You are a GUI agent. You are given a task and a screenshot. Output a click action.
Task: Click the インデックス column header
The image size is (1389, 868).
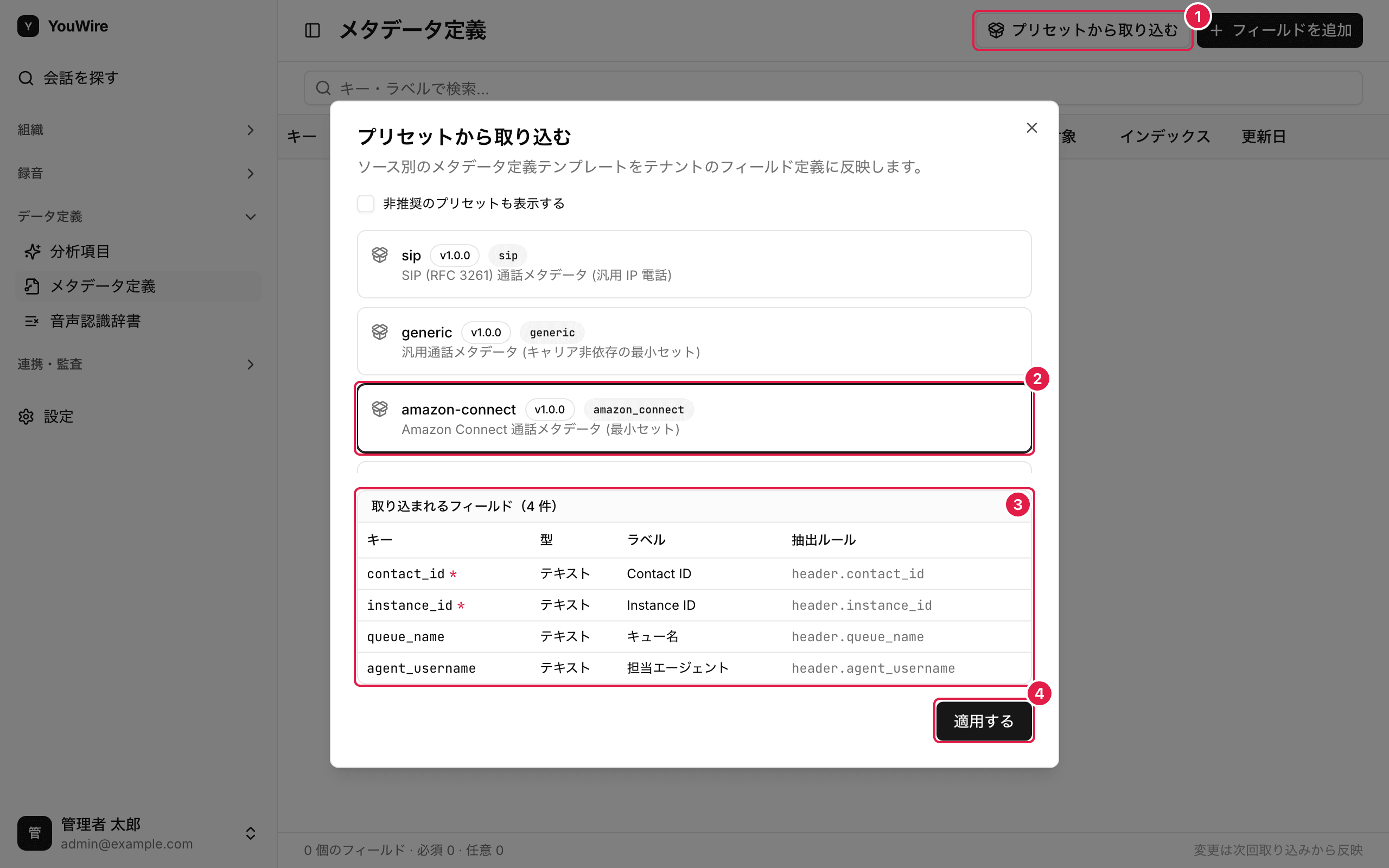(x=1164, y=137)
